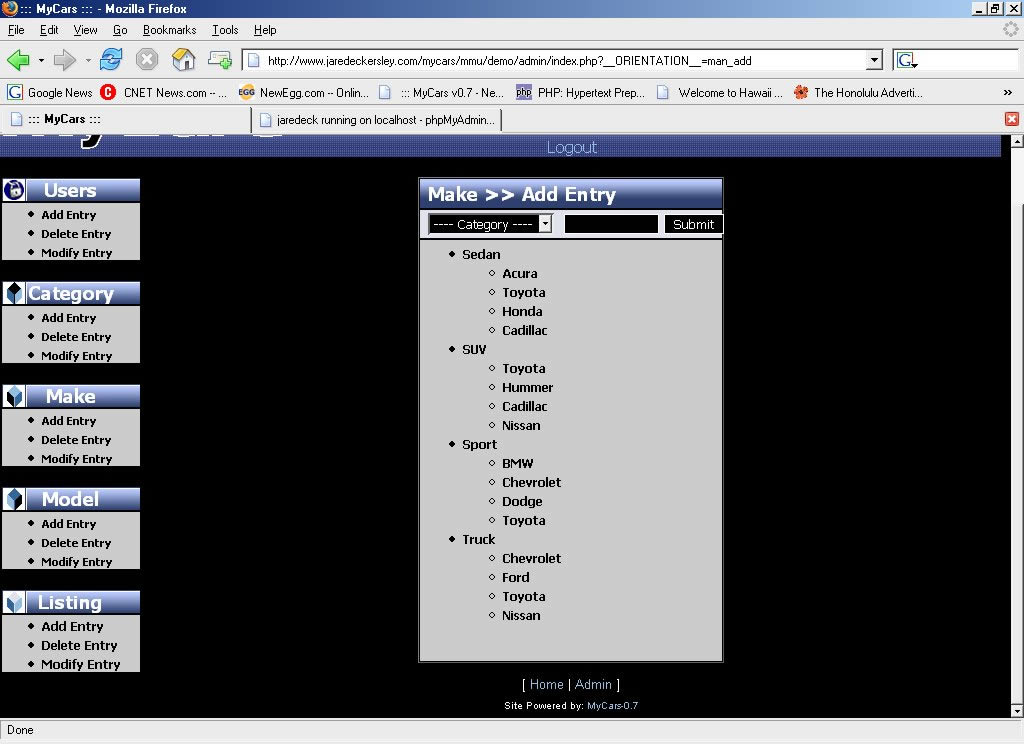The width and height of the screenshot is (1024, 744).
Task: Click Dodge under Sport
Action: [x=522, y=502]
